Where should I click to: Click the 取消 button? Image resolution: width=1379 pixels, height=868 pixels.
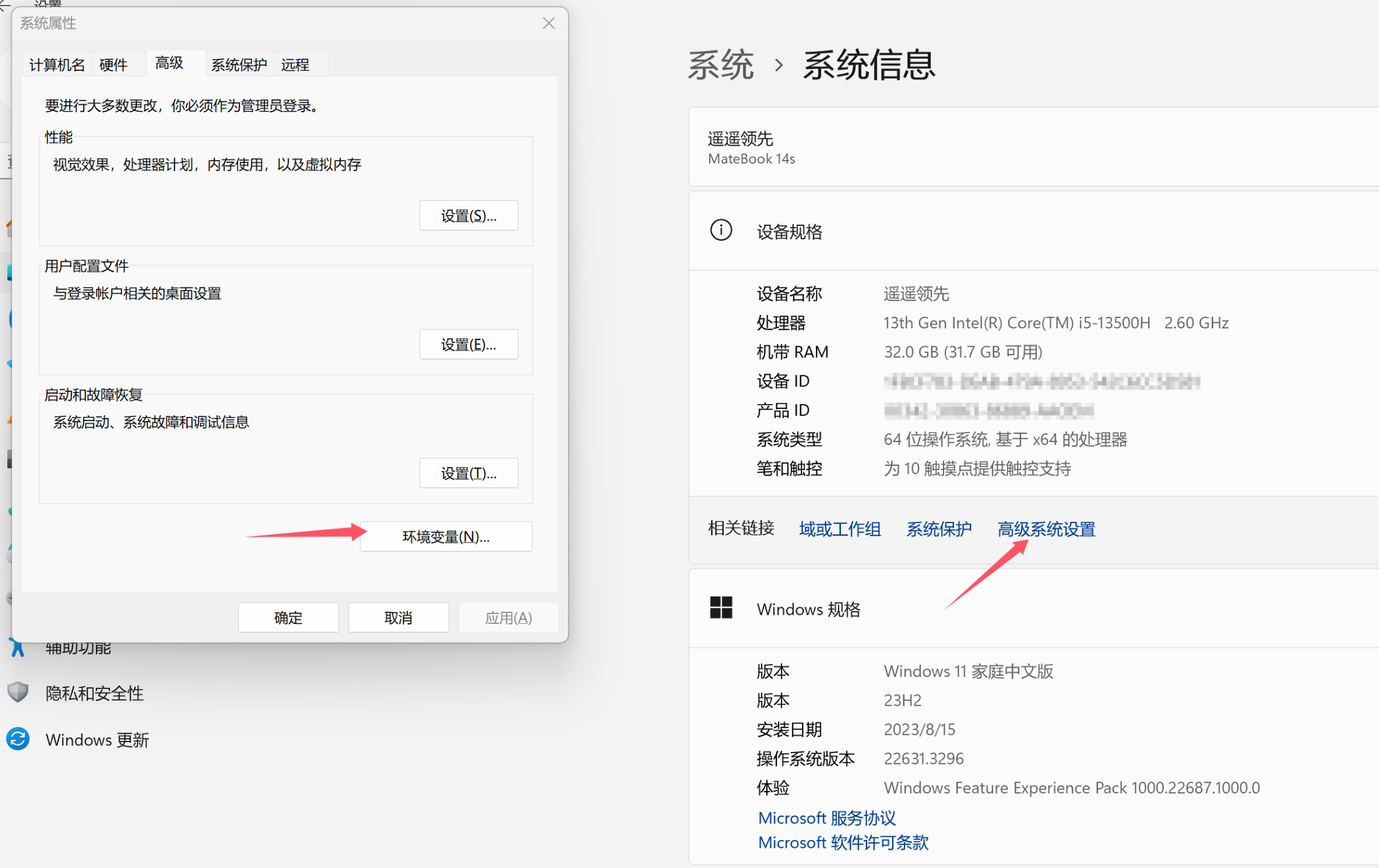[x=398, y=618]
